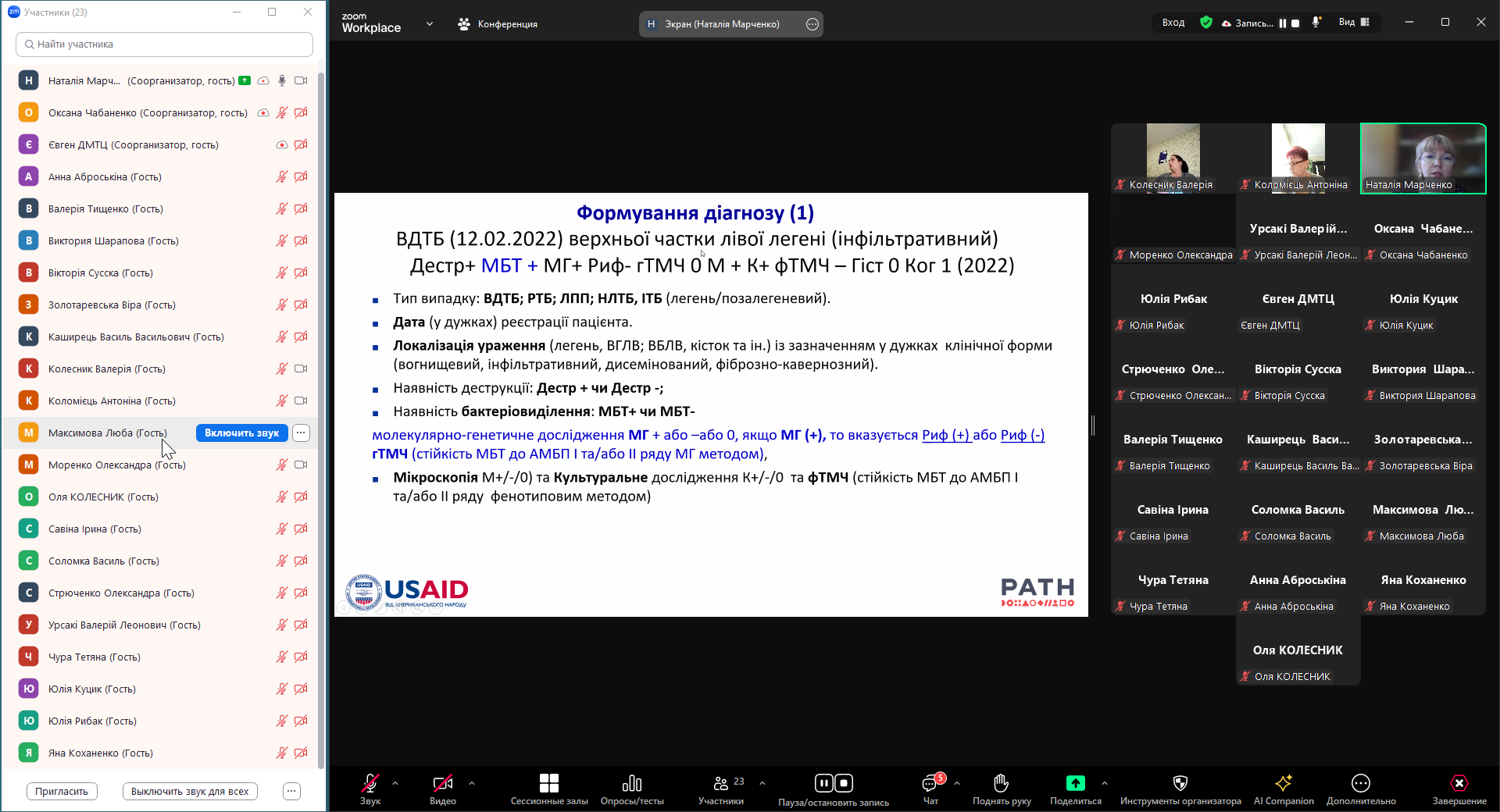Open the Конференция tab
This screenshot has width=1500, height=812.
[x=498, y=24]
